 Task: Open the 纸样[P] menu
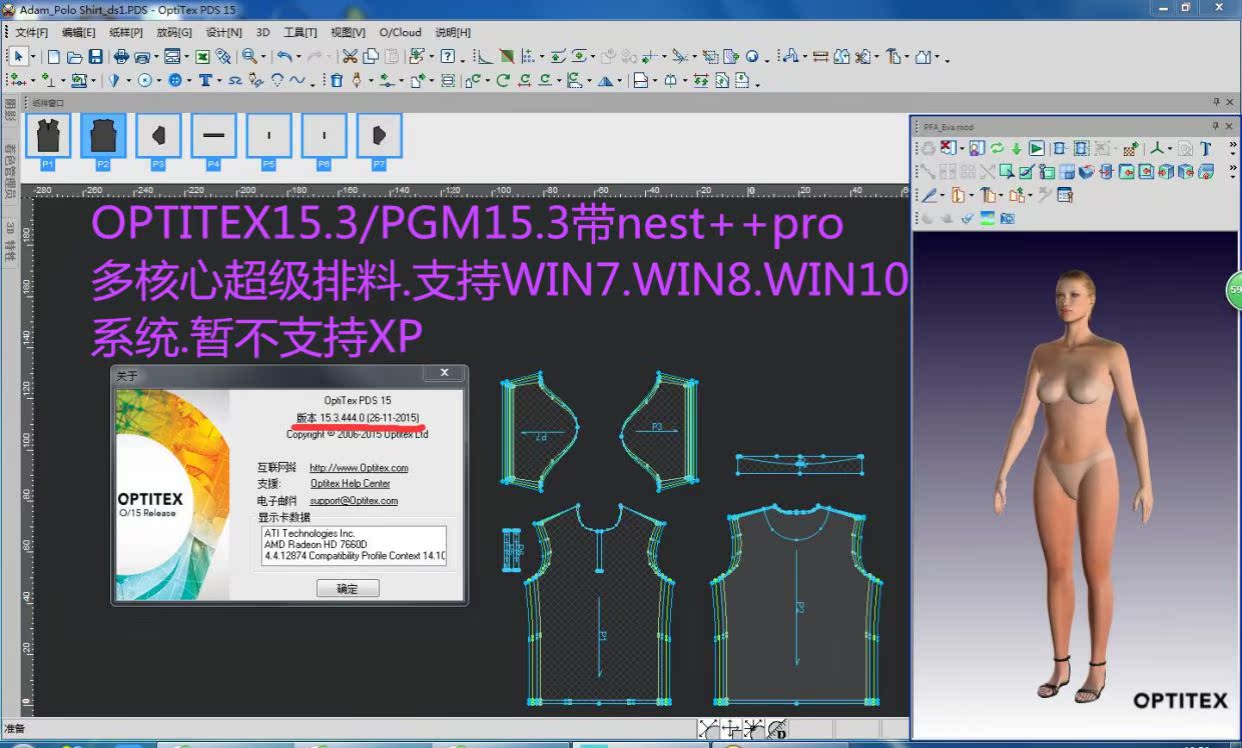(x=126, y=32)
